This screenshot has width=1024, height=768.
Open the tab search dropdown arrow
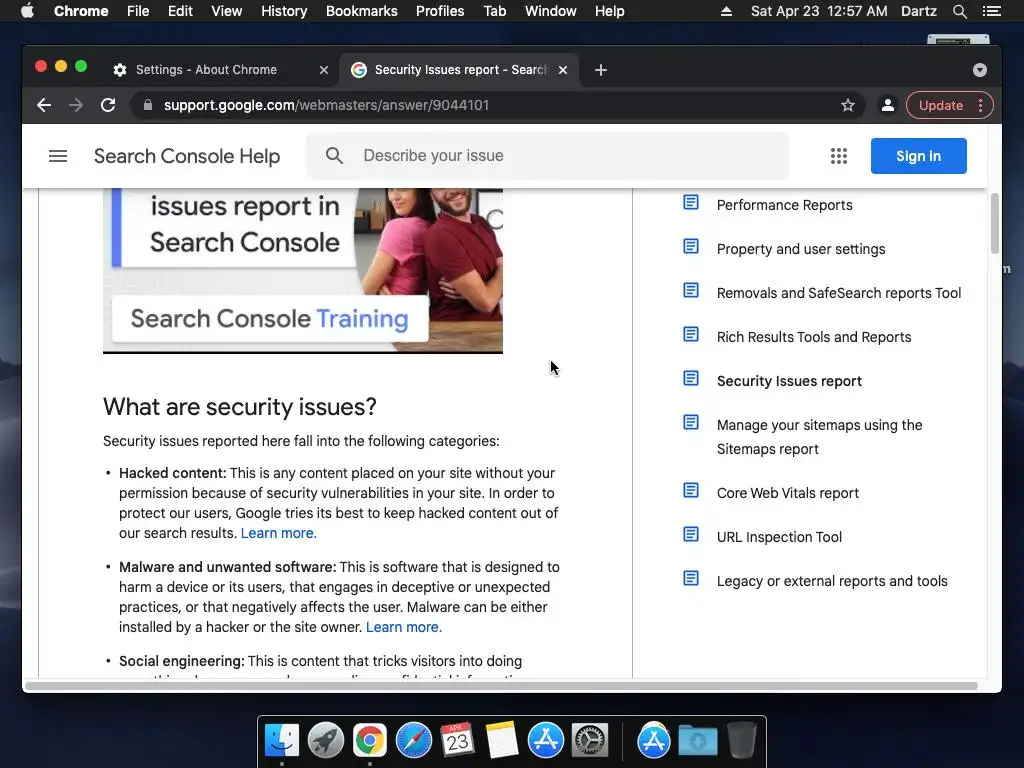pos(980,70)
